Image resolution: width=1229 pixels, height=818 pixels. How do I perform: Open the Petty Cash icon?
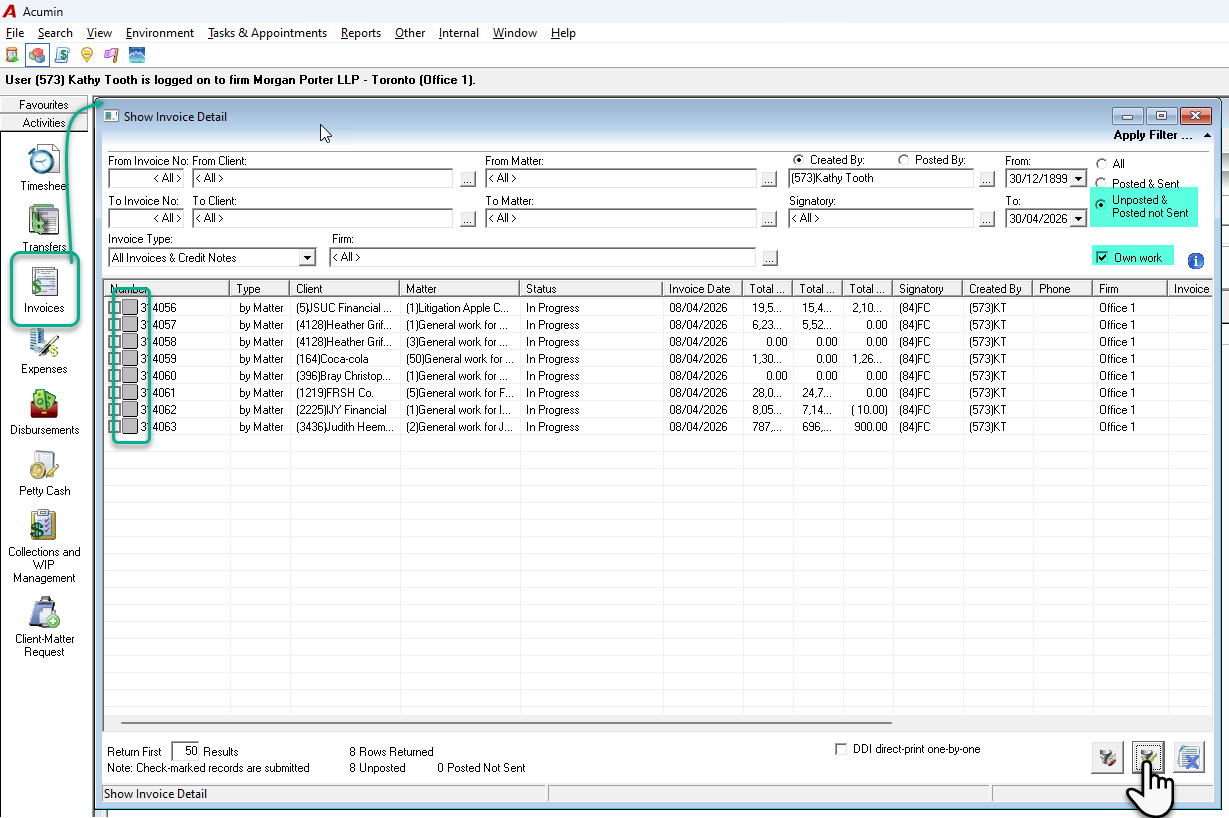point(44,466)
